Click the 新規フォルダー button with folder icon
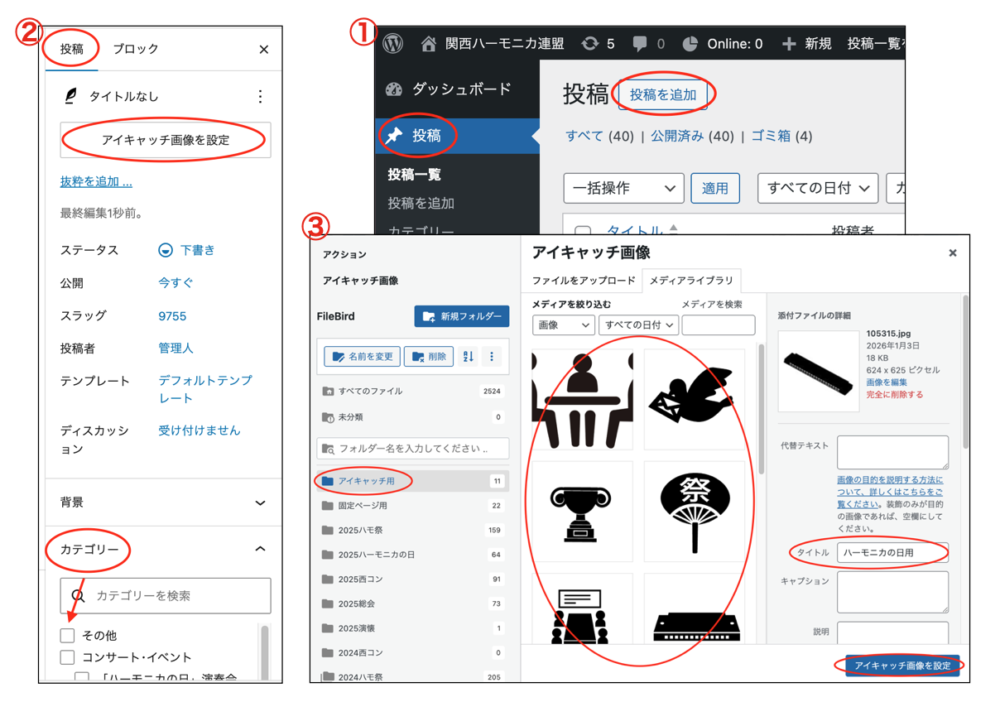The image size is (1000, 702). 461,316
